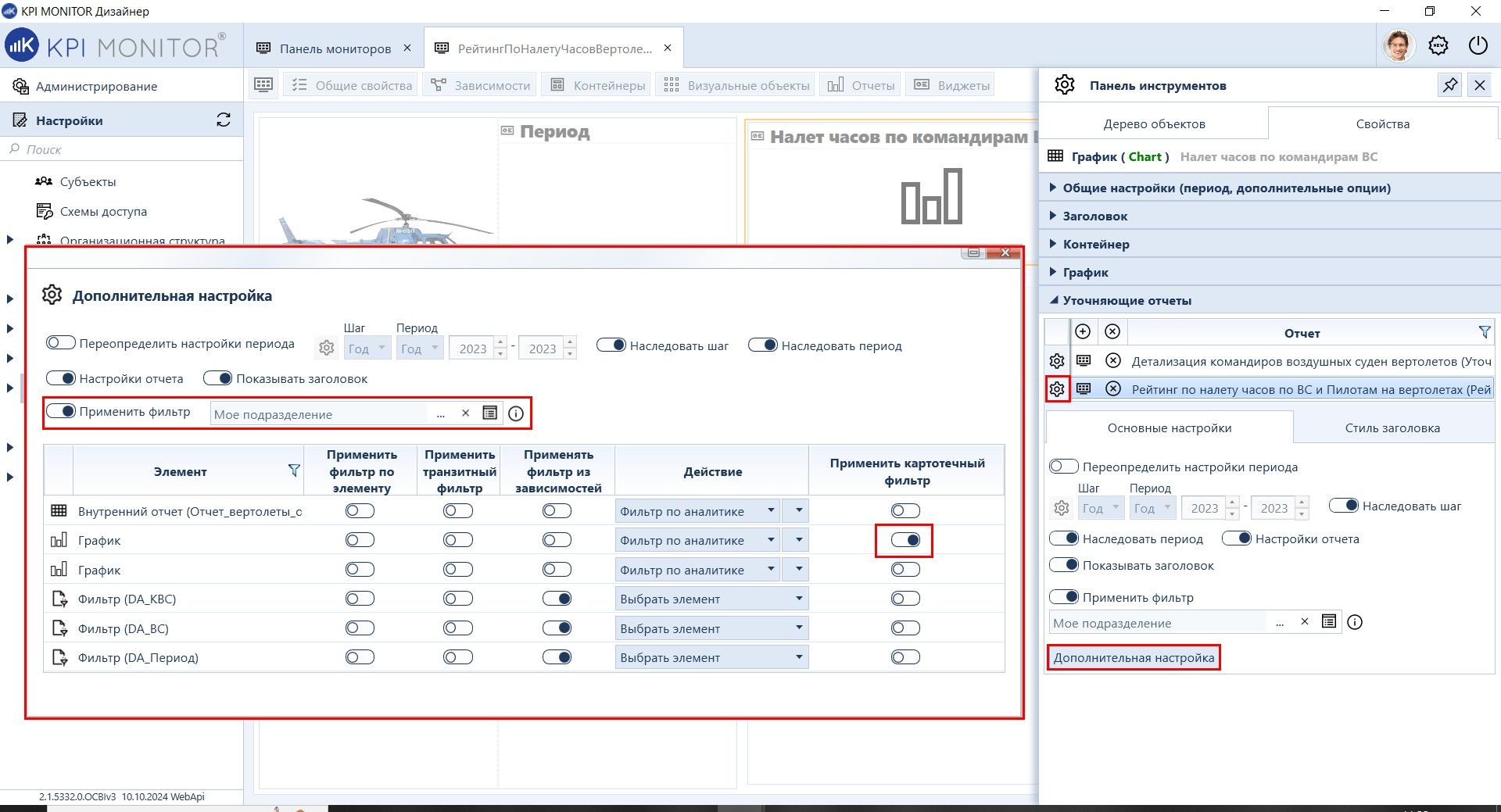1501x812 pixels.
Task: Show filter info icon in dialog
Action: (x=516, y=413)
